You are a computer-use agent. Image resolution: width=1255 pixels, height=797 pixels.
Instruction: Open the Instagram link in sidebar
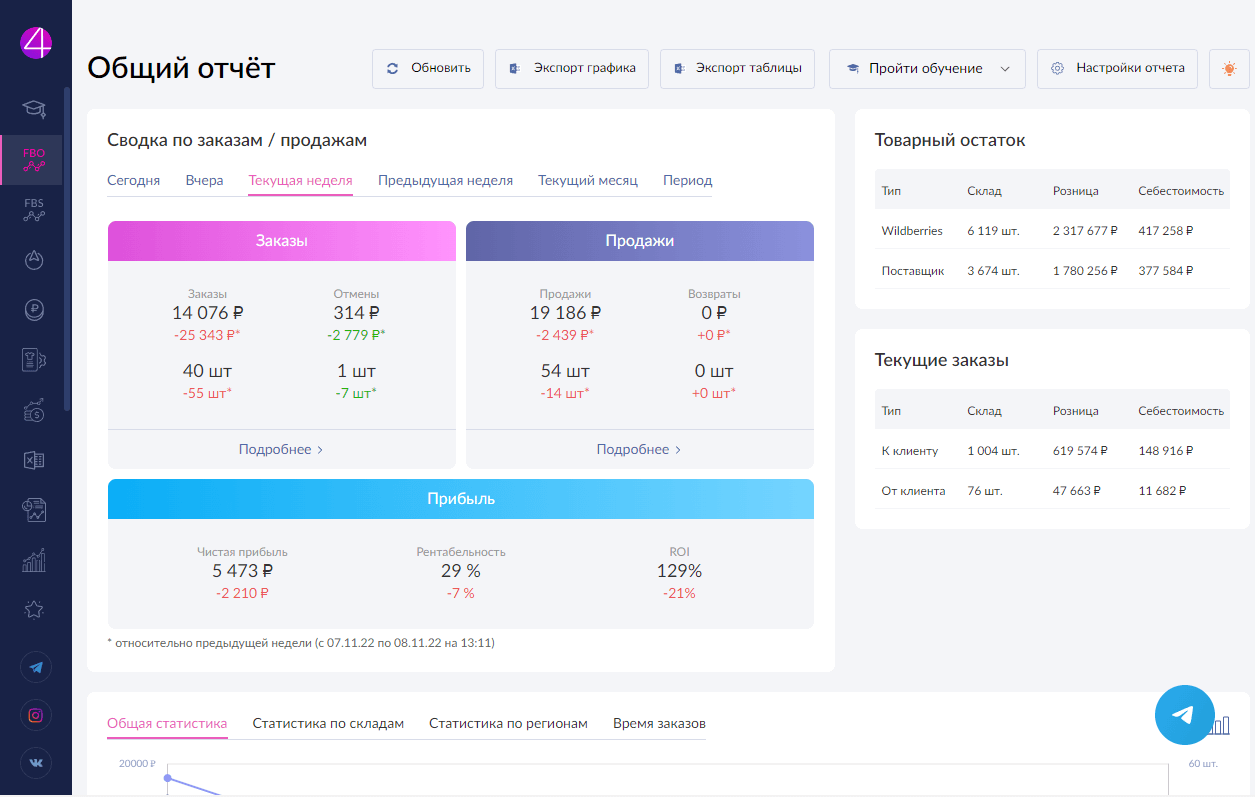[36, 715]
